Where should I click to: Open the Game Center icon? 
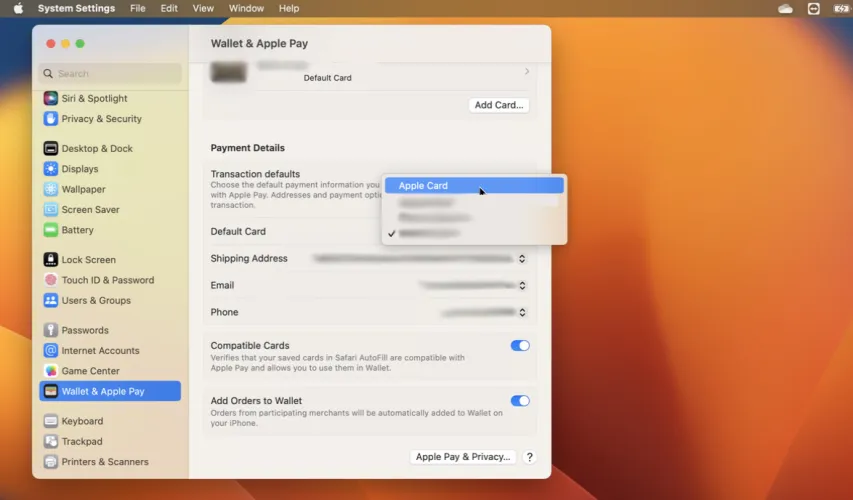click(x=51, y=371)
